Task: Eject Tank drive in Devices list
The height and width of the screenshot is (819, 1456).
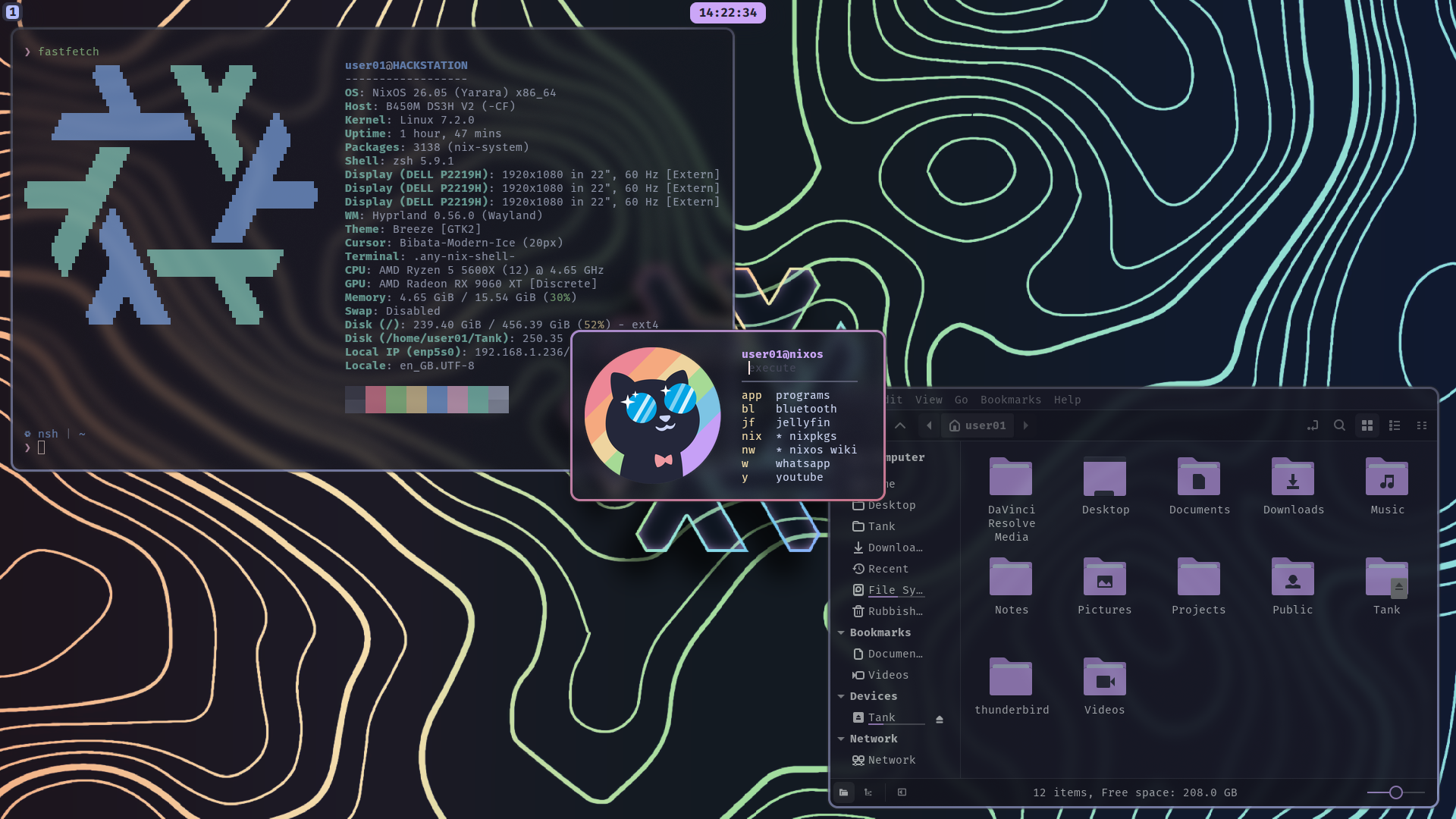Action: pos(940,719)
